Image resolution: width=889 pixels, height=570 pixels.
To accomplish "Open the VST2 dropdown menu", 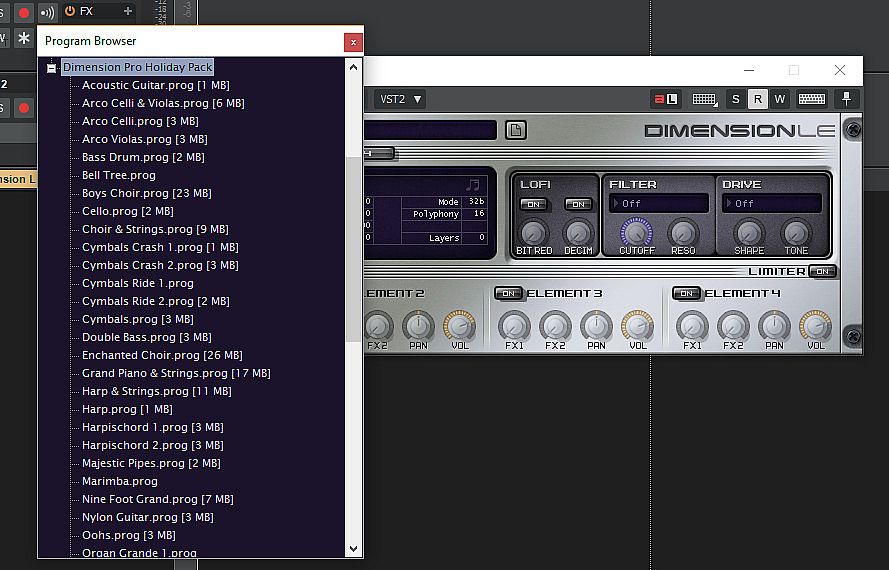I will (x=400, y=99).
